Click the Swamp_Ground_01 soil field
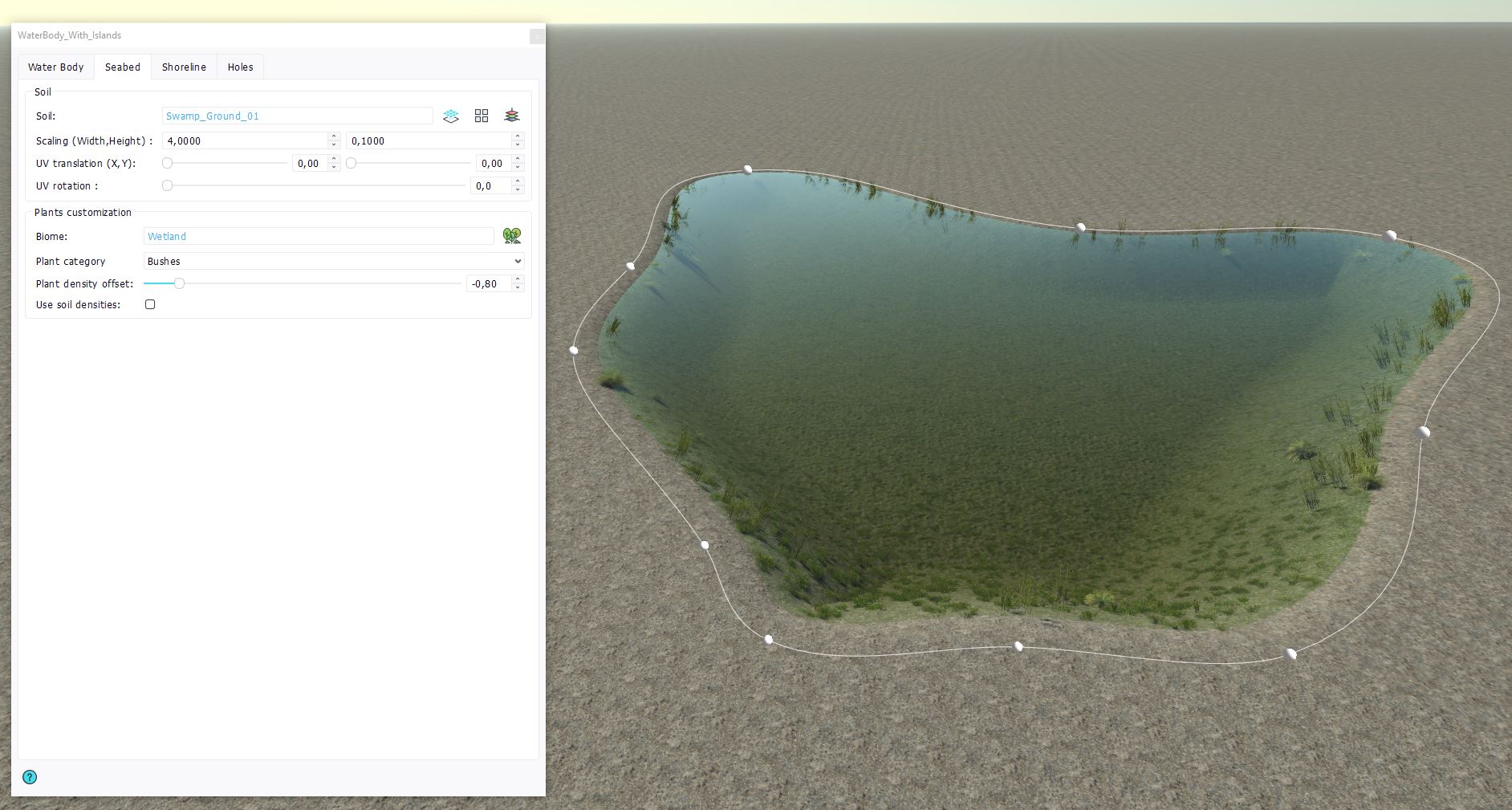The image size is (1512, 810). coord(297,116)
